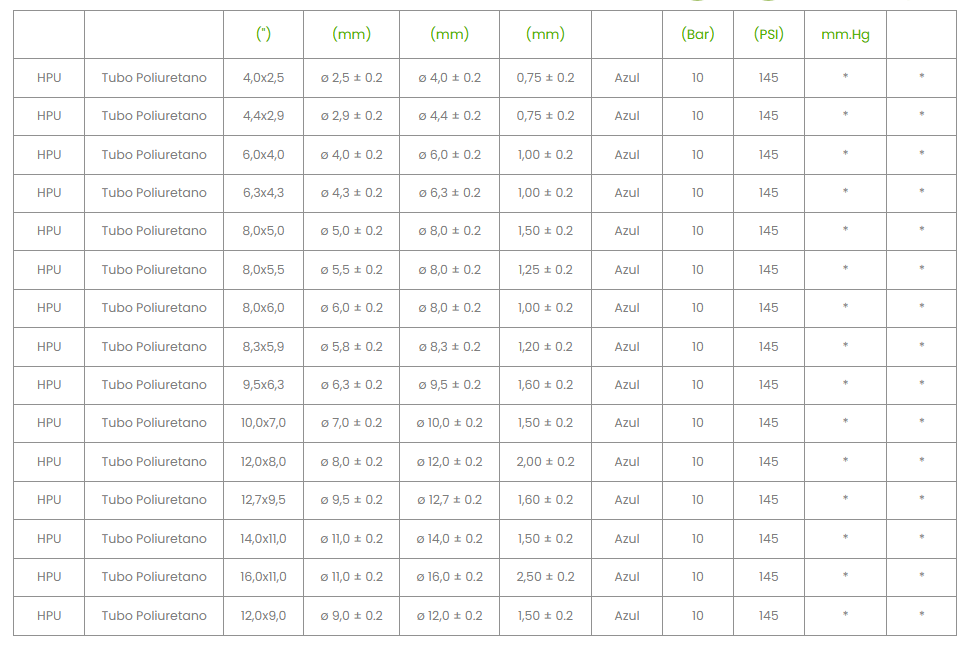Select the 4,4x2,9 size cell
The image size is (971, 662).
(263, 116)
